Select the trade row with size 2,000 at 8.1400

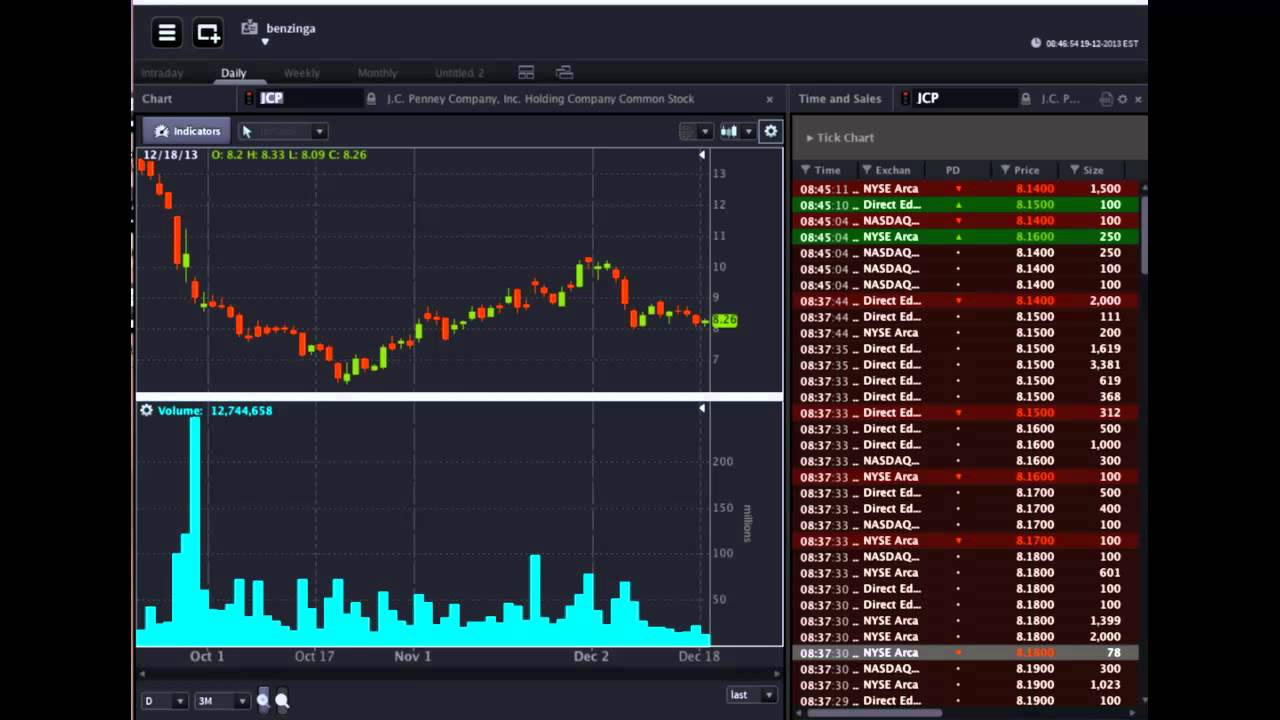tap(966, 301)
